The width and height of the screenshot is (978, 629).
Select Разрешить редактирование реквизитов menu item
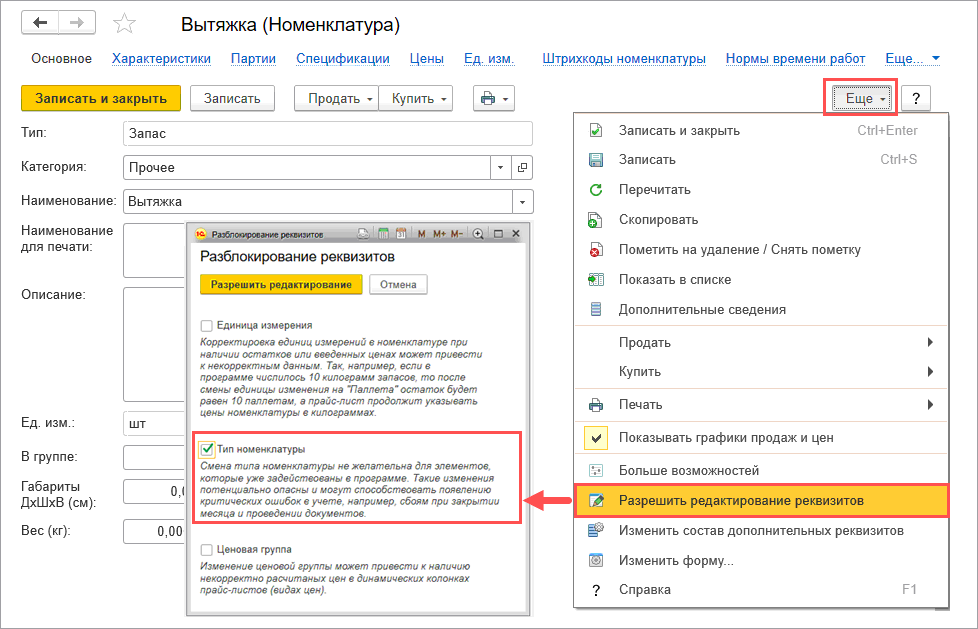pos(740,500)
